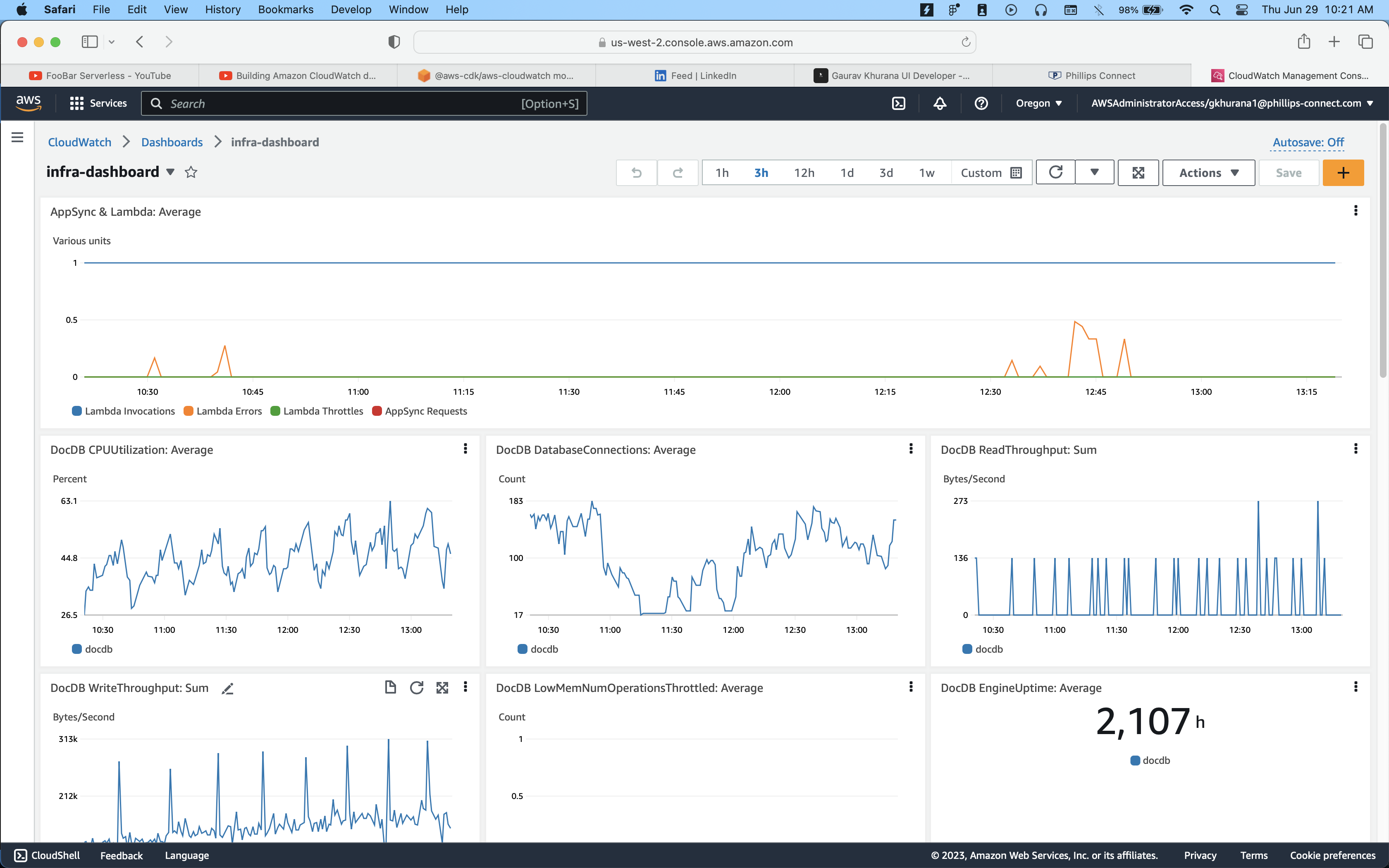
Task: Click the Safari sidebar toggle icon
Action: tap(90, 42)
